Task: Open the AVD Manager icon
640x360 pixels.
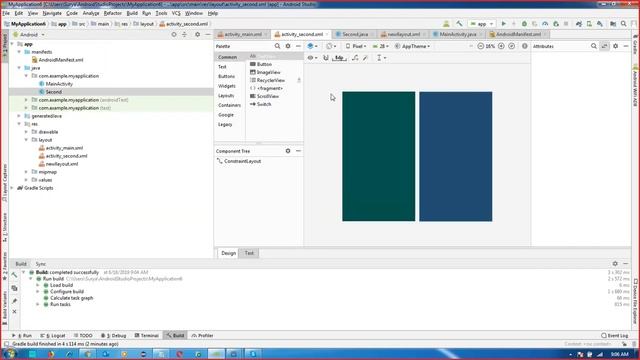Action: [x=589, y=24]
